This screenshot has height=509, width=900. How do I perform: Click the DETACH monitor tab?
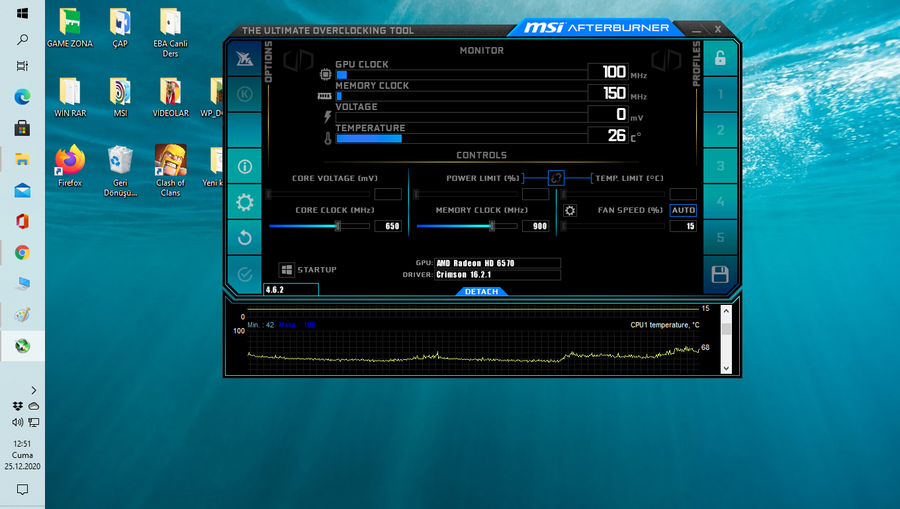481,292
